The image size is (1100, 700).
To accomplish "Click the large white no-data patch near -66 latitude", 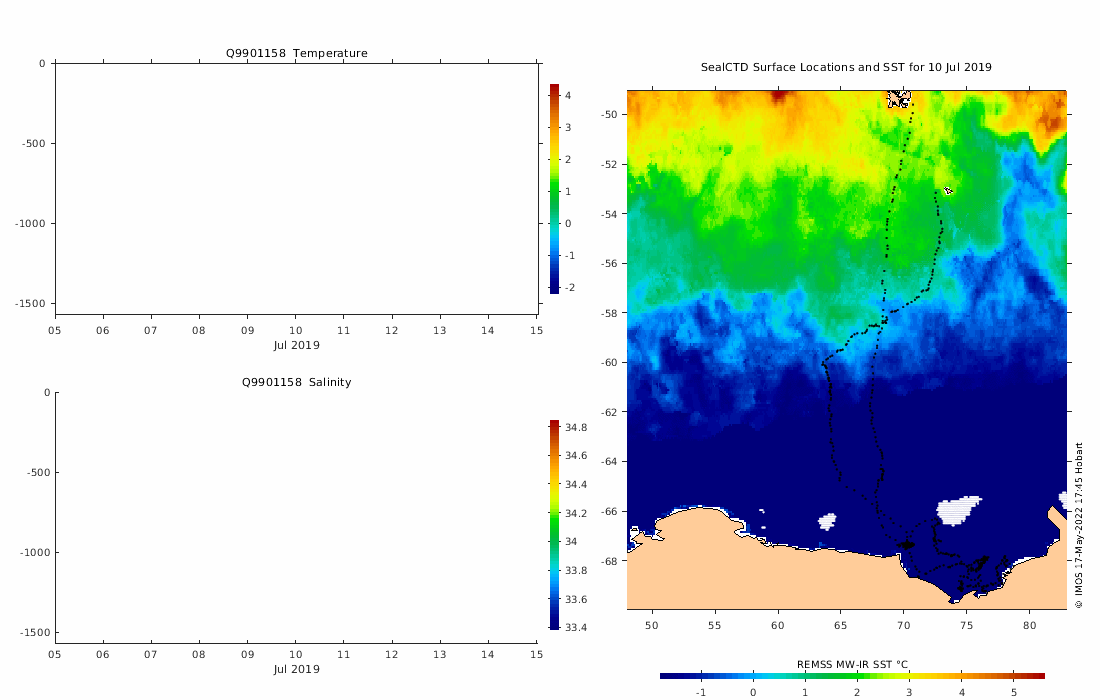I will click(958, 510).
